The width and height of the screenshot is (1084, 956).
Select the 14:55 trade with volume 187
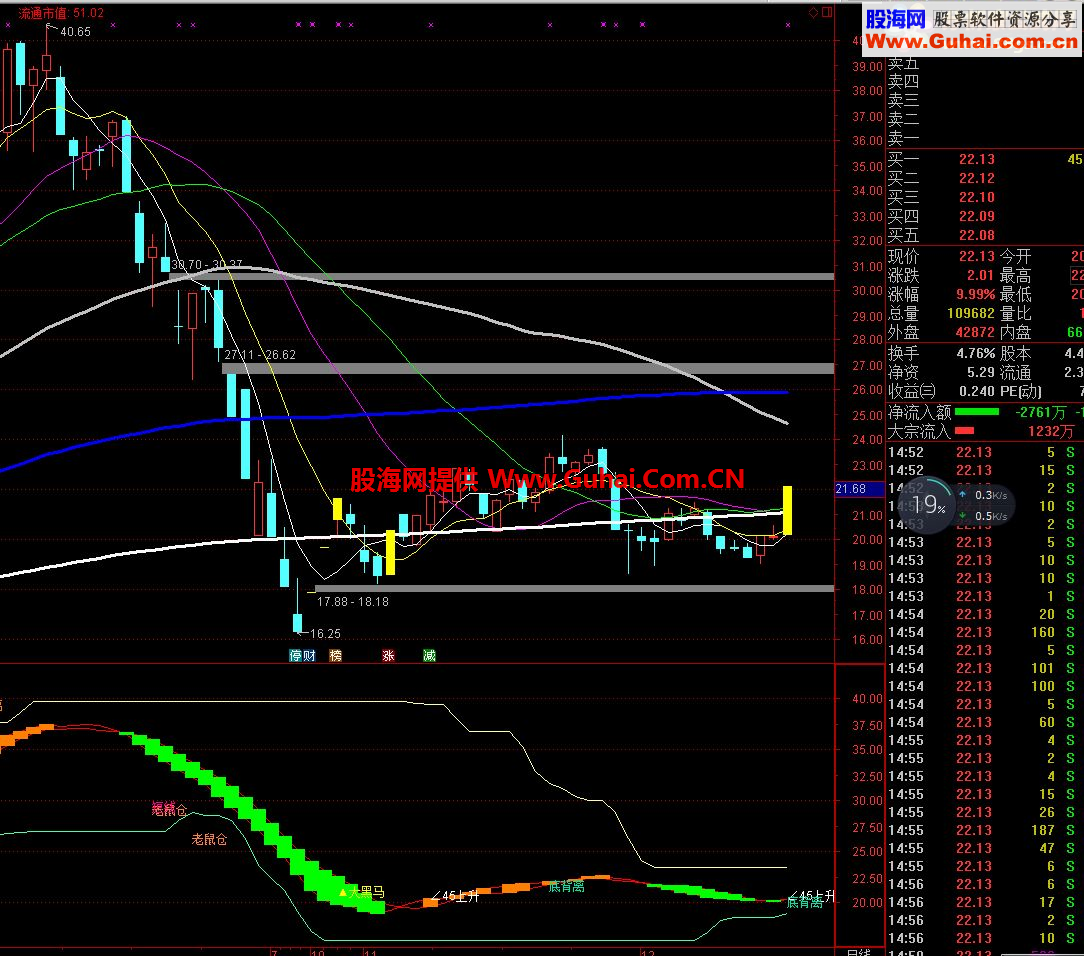(985, 830)
